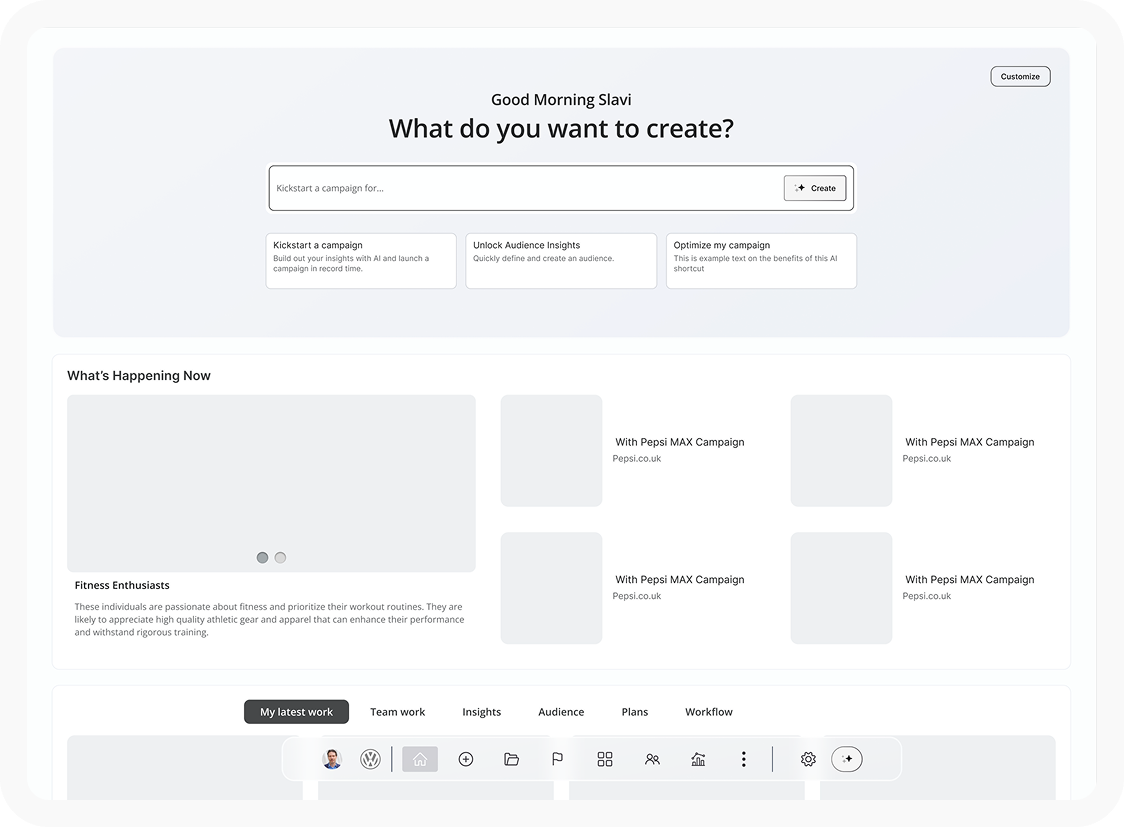Open settings gear icon in dock

coord(808,759)
